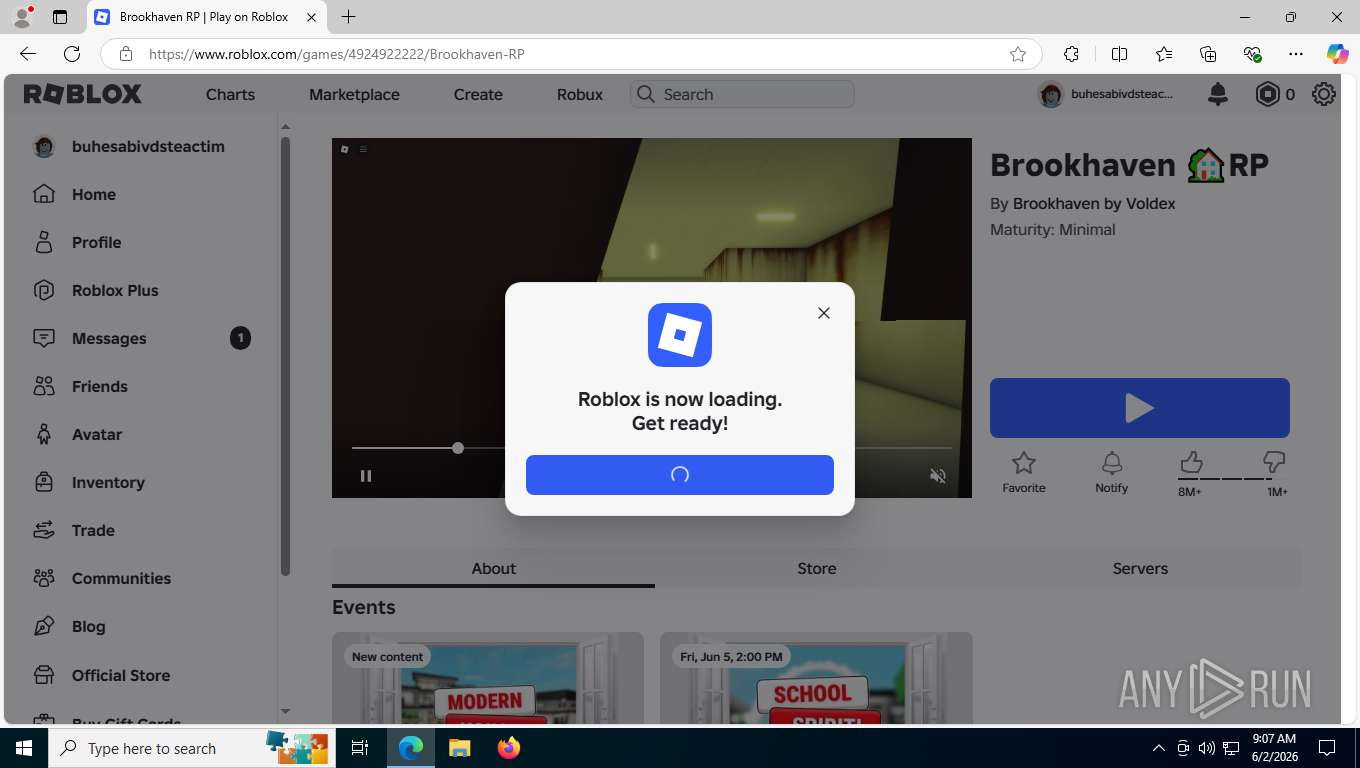Screen dimensions: 1360x768
Task: Open Communities in sidebar
Action: (x=102, y=578)
